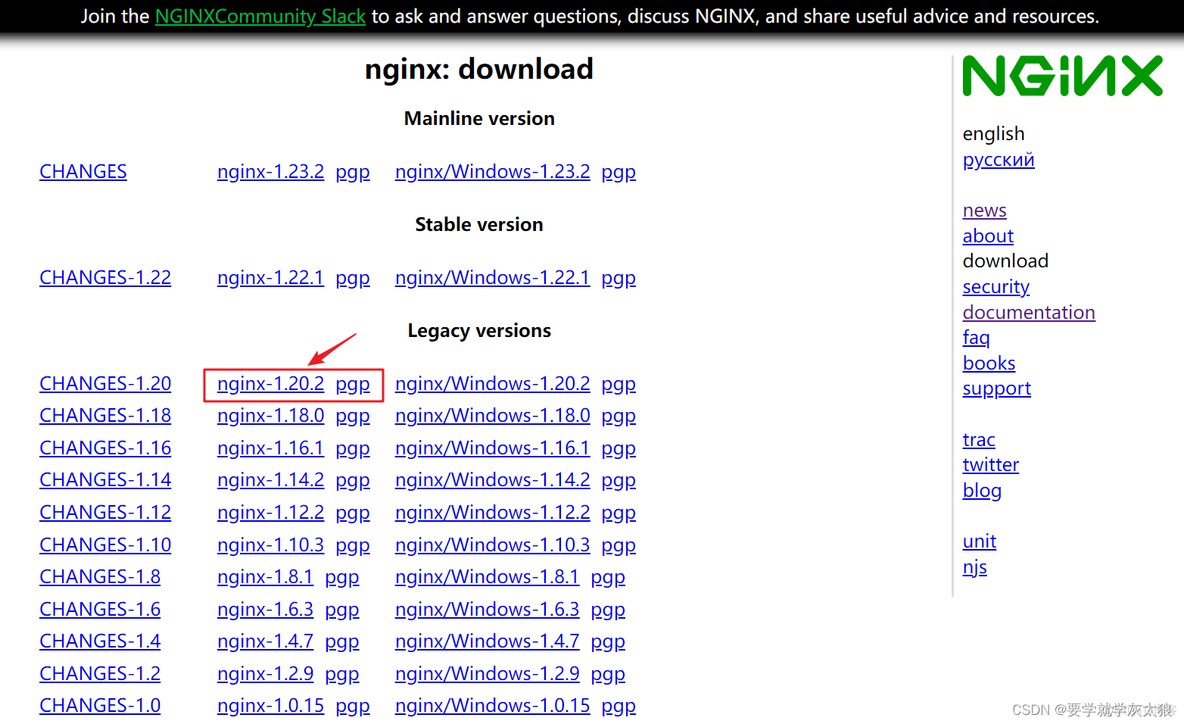The height and width of the screenshot is (724, 1184).
Task: Download nginx-1.20.2 source
Action: (x=270, y=384)
